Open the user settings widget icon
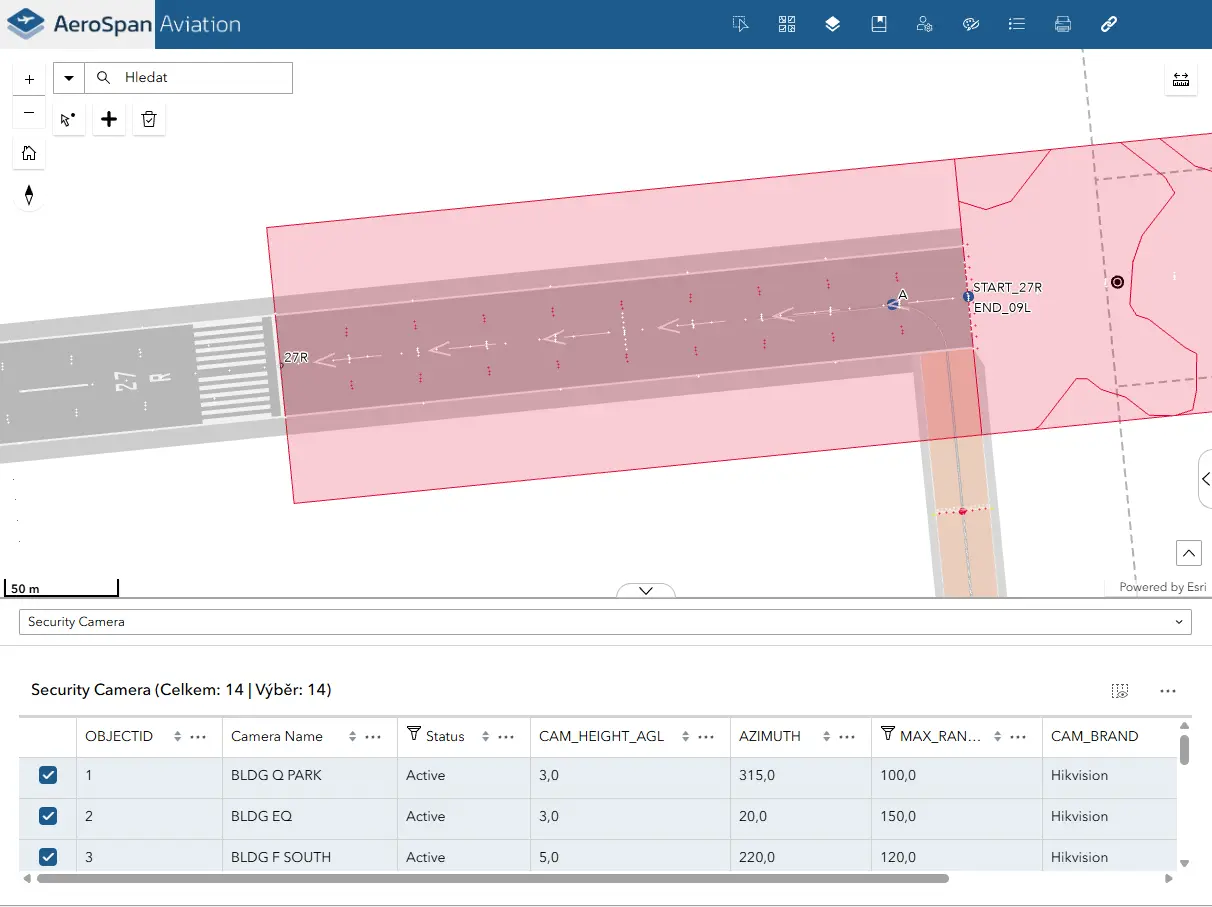Viewport: 1212px width, 907px height. point(924,24)
